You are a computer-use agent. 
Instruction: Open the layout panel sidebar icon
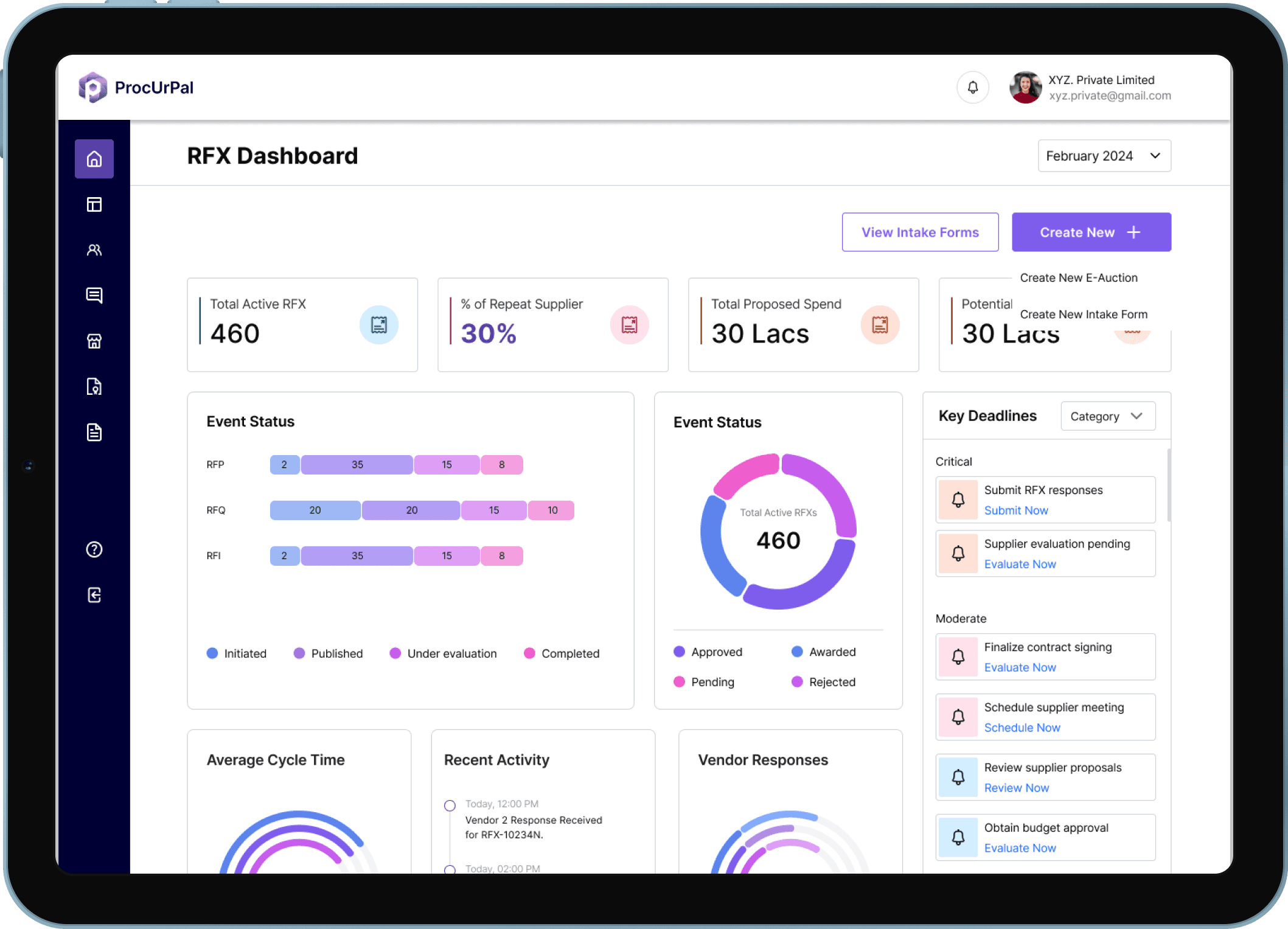94,204
